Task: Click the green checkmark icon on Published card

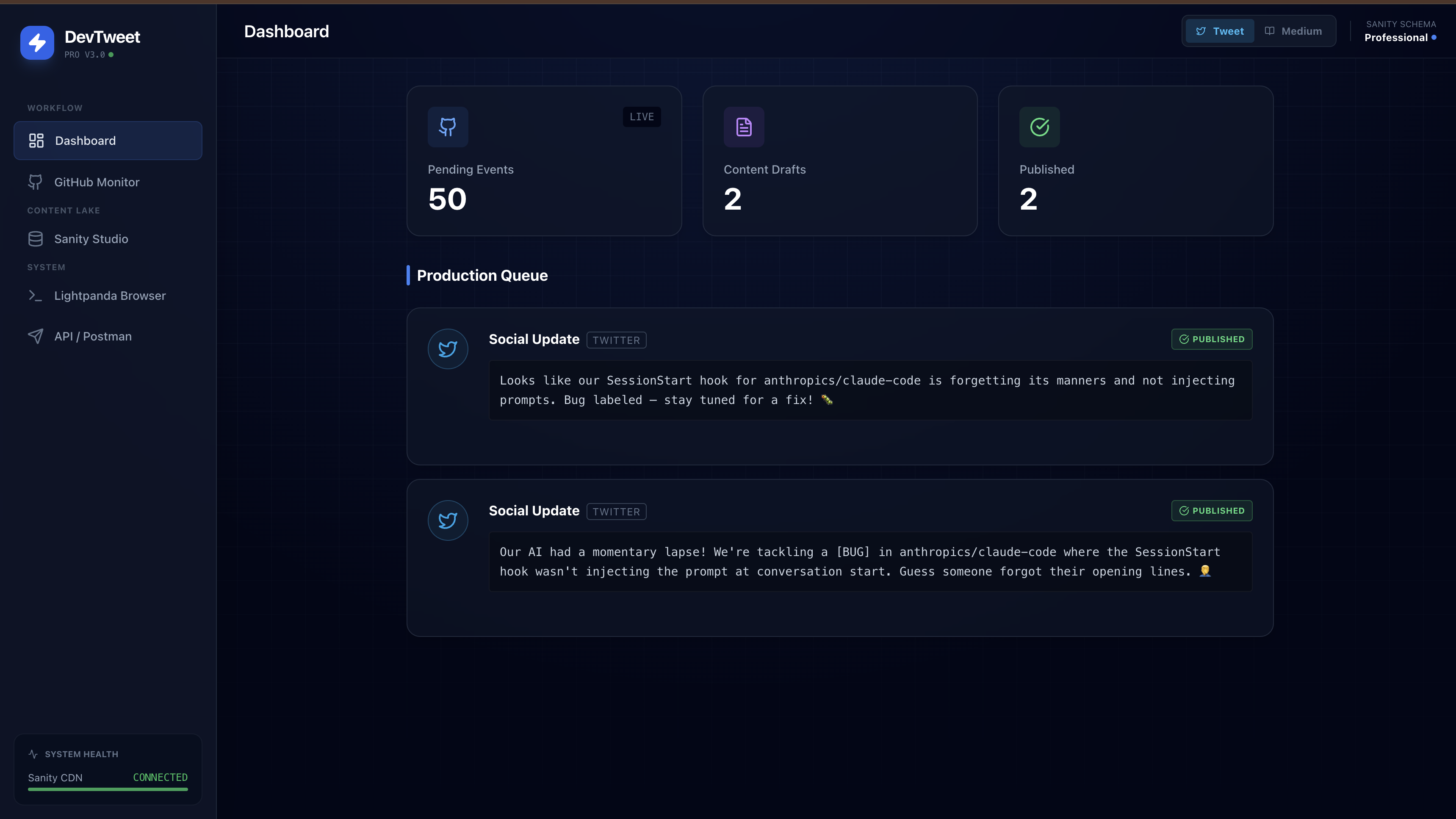Action: (1039, 127)
